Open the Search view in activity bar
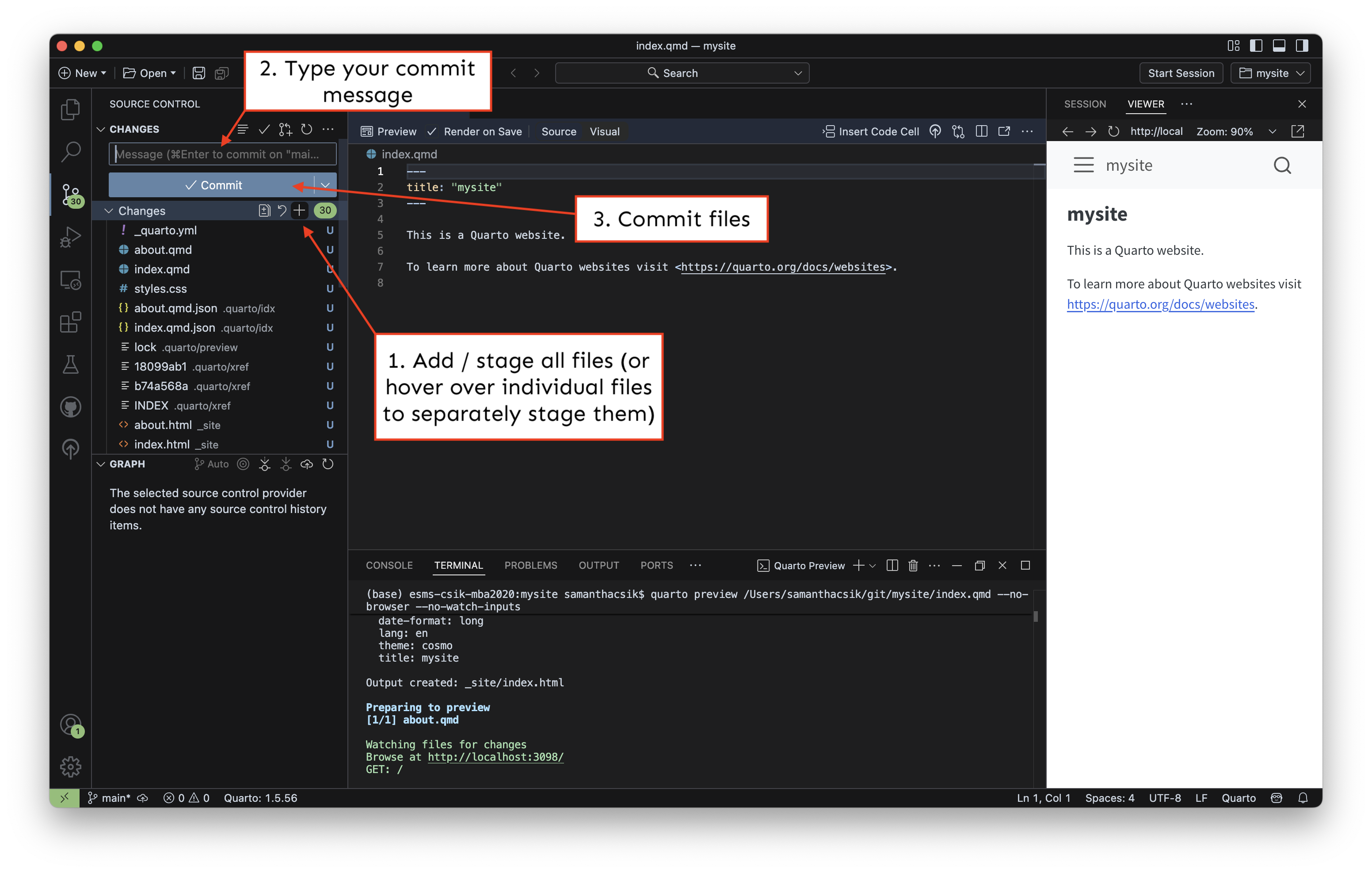The height and width of the screenshot is (873, 1372). tap(71, 151)
